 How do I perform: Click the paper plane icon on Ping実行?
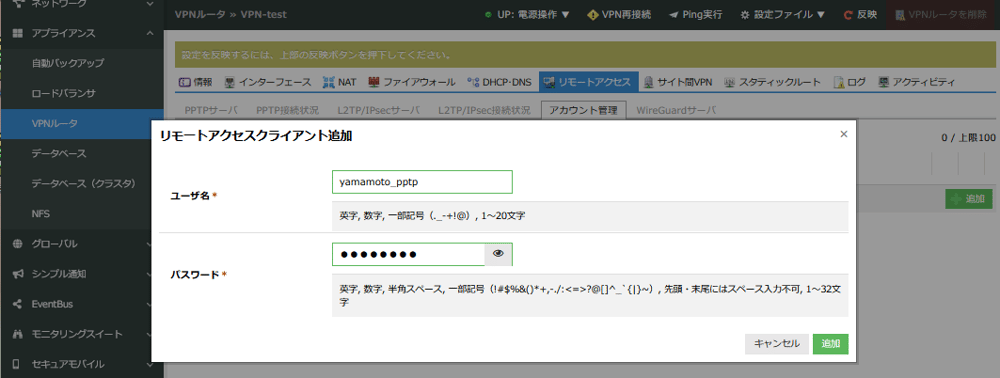tap(673, 15)
